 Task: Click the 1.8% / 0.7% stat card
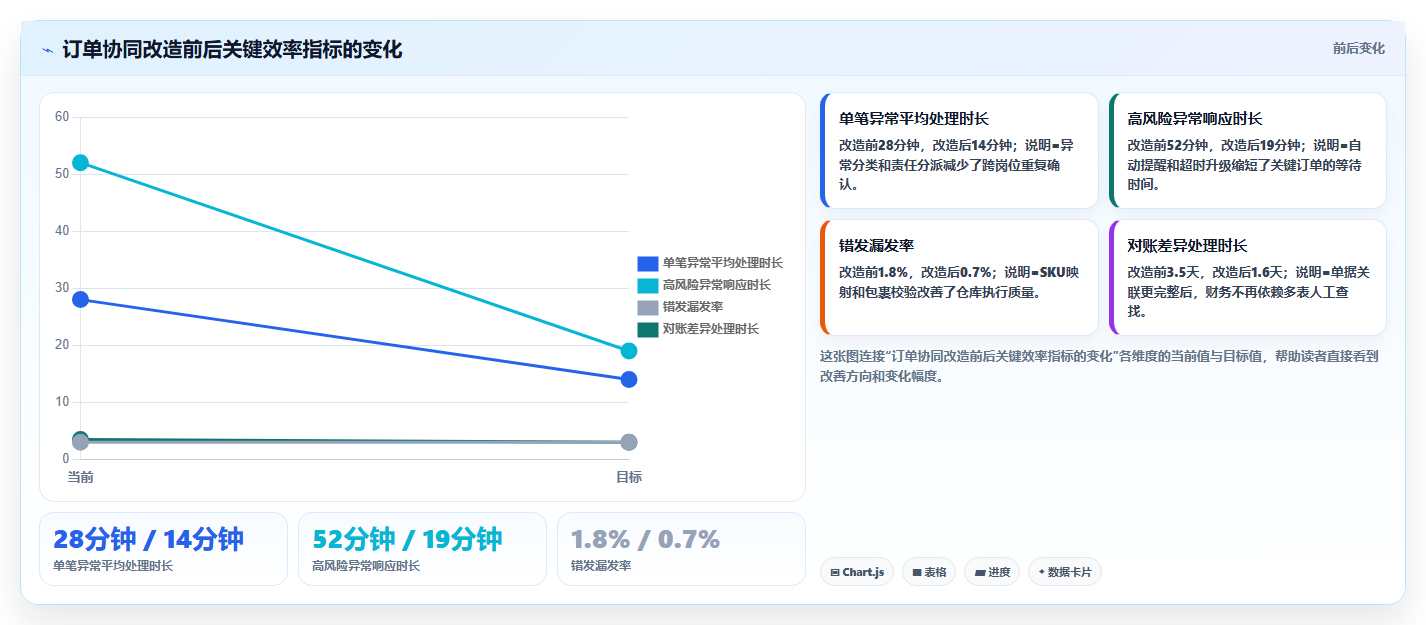(x=681, y=549)
